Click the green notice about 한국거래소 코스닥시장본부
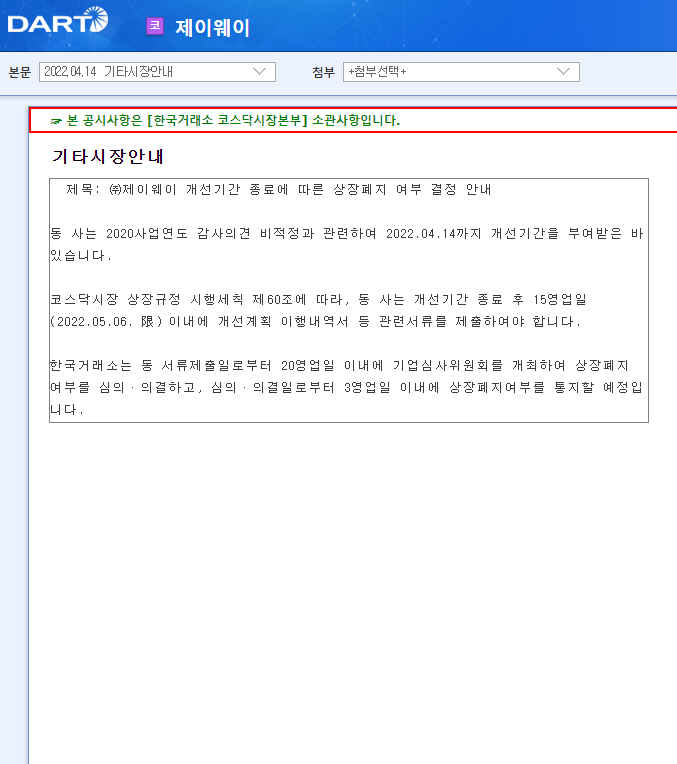 pos(233,120)
